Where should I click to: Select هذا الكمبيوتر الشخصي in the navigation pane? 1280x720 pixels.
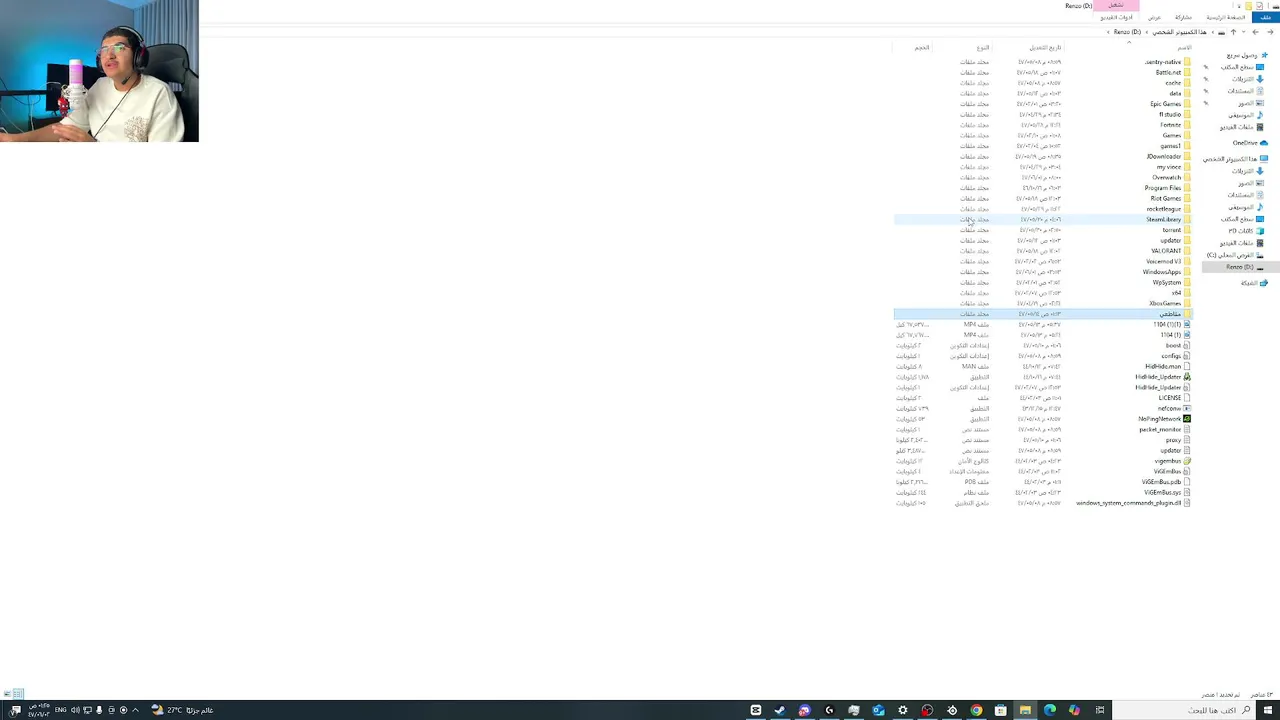pos(1236,159)
